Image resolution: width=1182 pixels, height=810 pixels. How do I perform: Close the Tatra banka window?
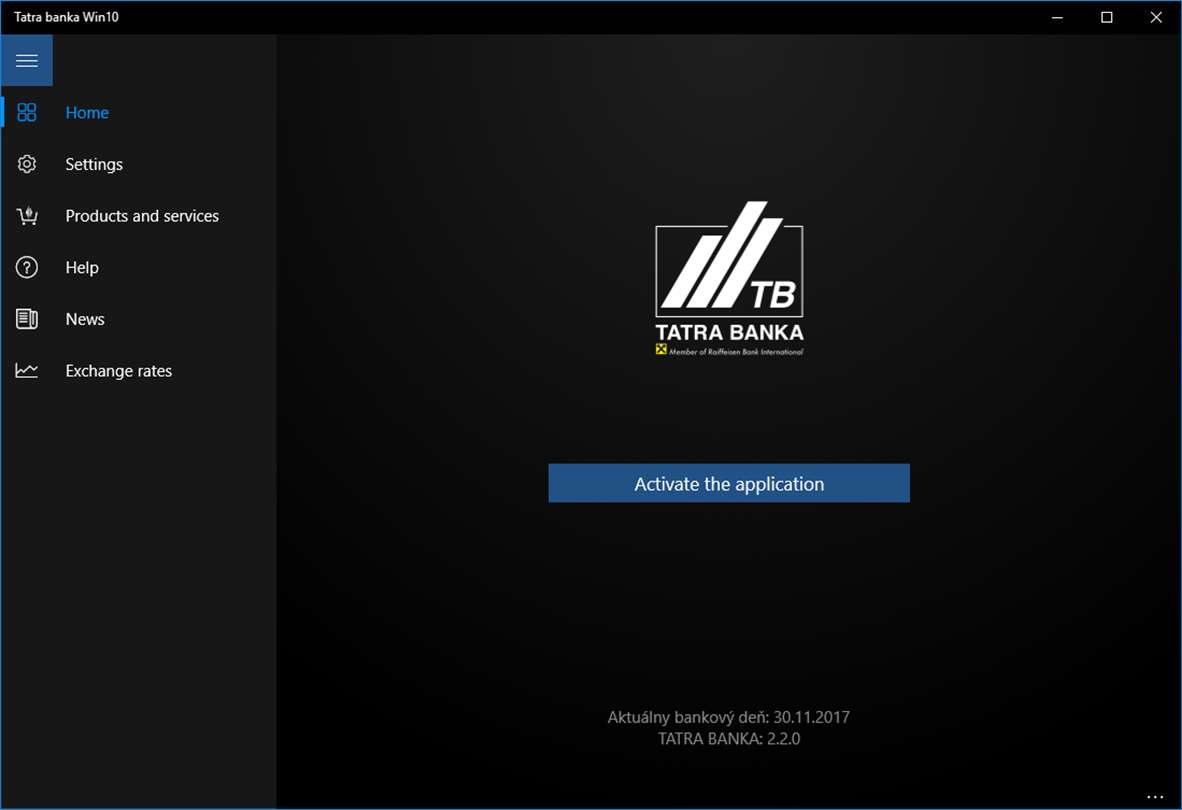(1156, 17)
